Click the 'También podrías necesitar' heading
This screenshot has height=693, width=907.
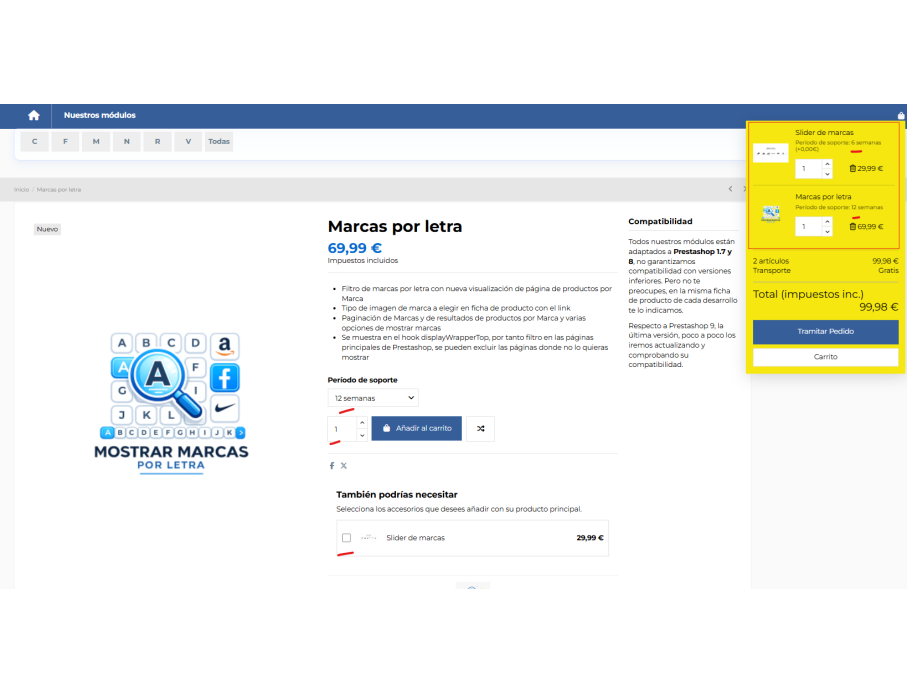(397, 495)
